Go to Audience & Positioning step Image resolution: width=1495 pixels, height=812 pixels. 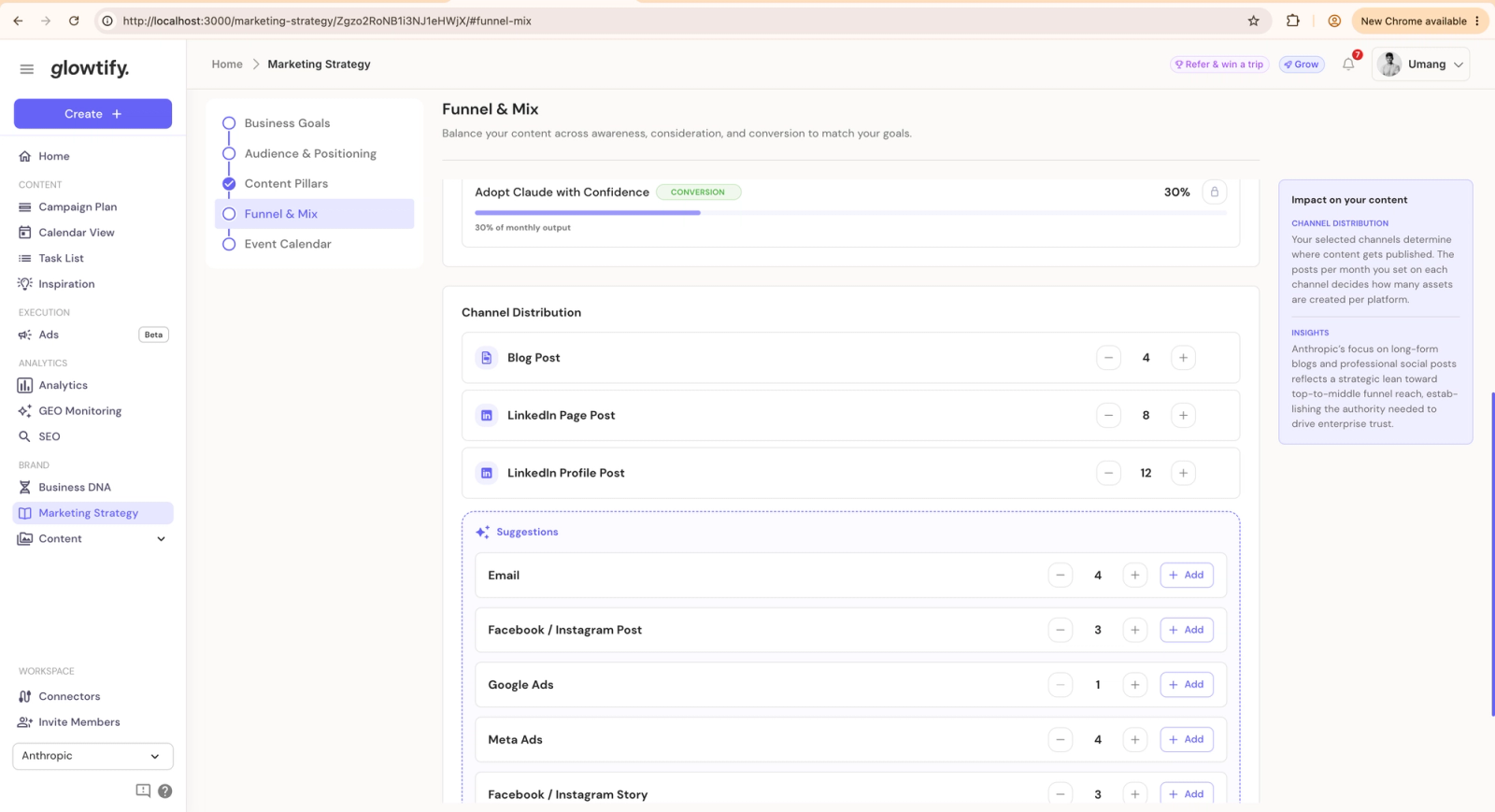pos(310,154)
